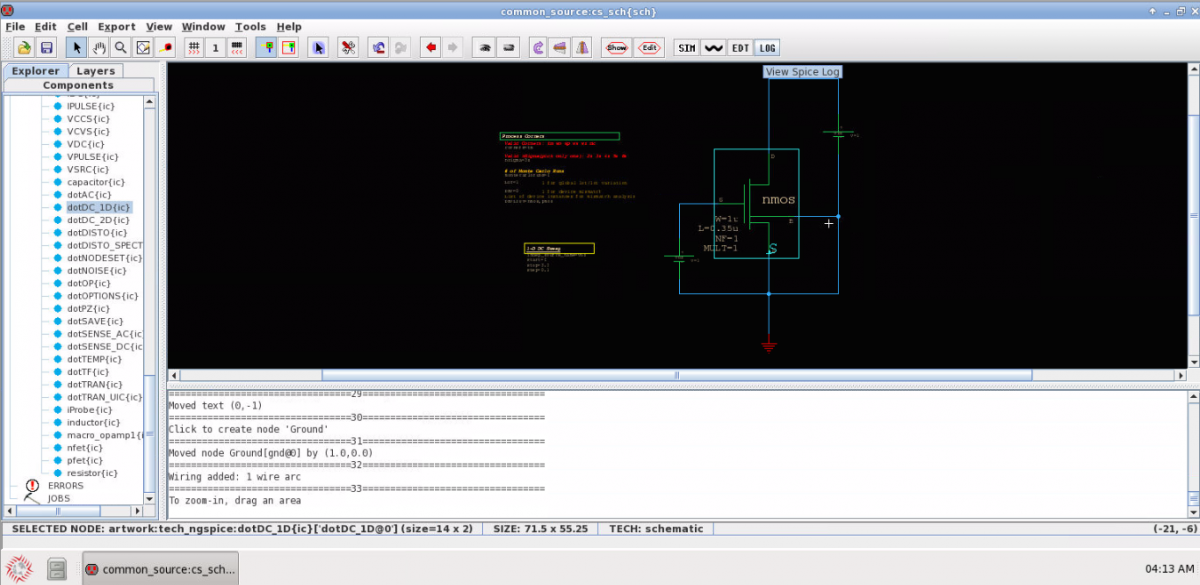This screenshot has height=585, width=1200.
Task: Select VDC{ic} component
Action: click(x=88, y=144)
